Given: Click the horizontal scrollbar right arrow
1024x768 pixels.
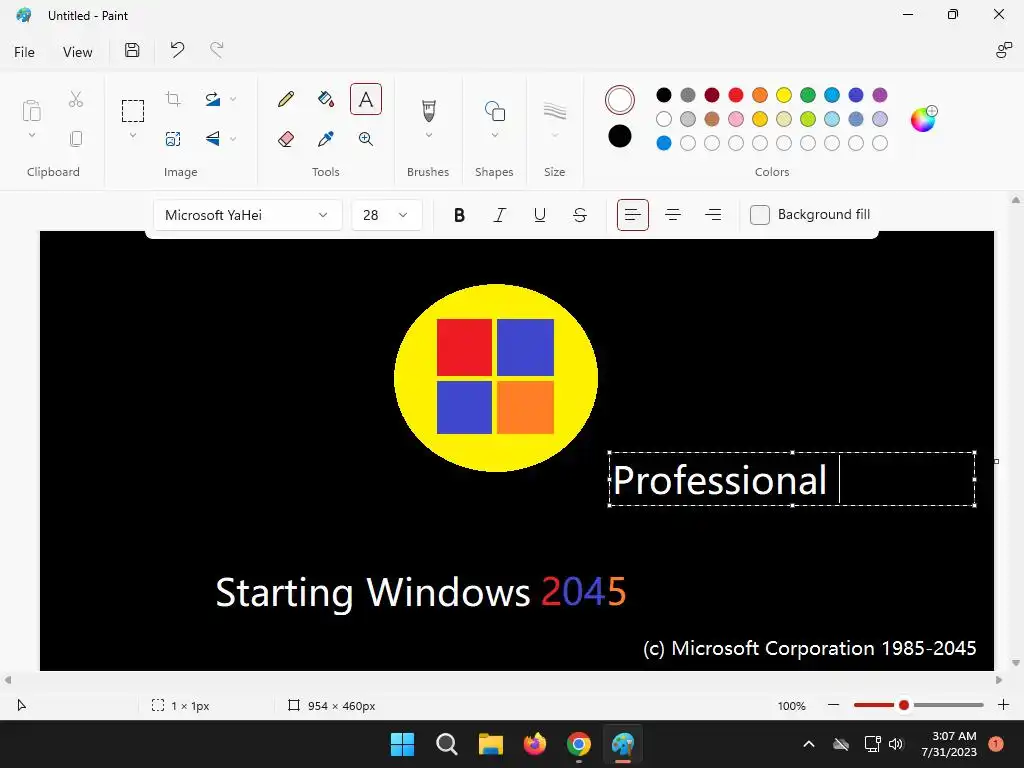Looking at the screenshot, I should (999, 680).
